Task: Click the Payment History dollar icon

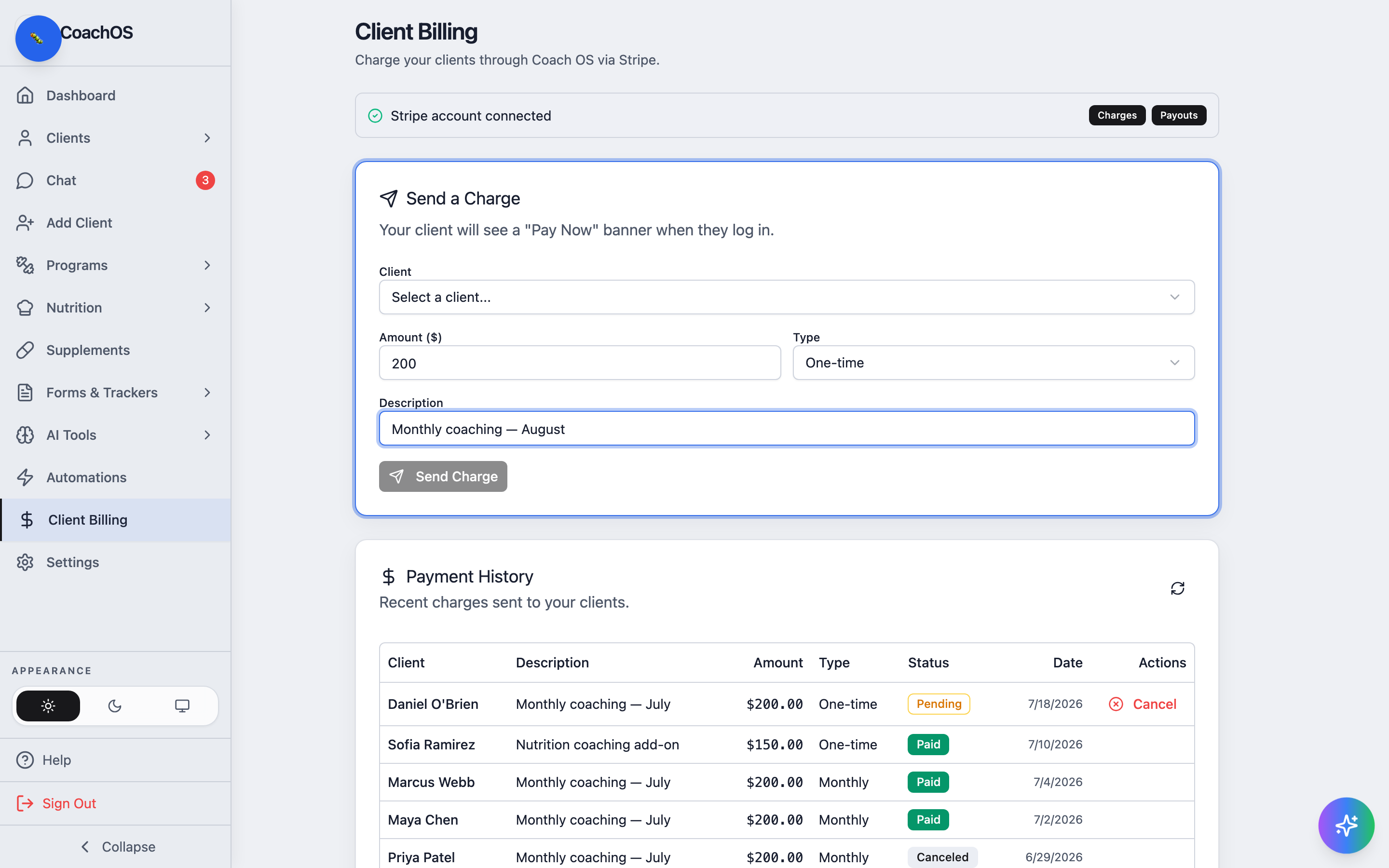Action: 389,576
